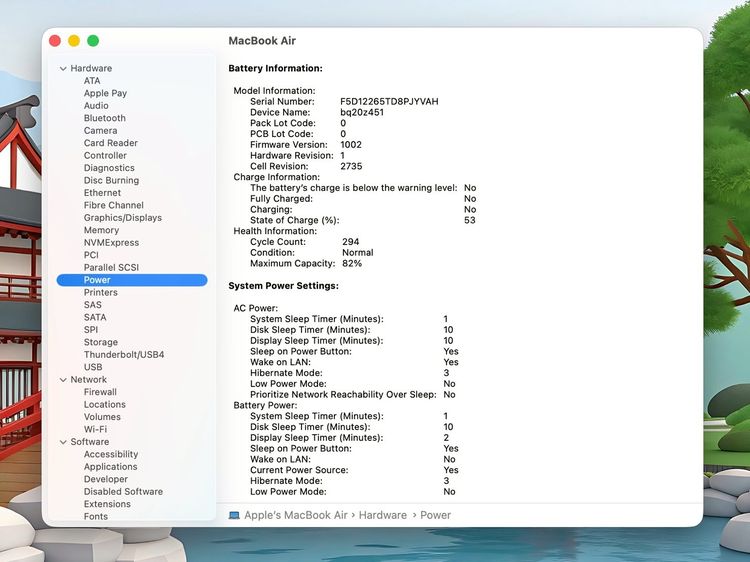Collapse the Network section chevron
This screenshot has height=562, width=750.
pyautogui.click(x=63, y=380)
